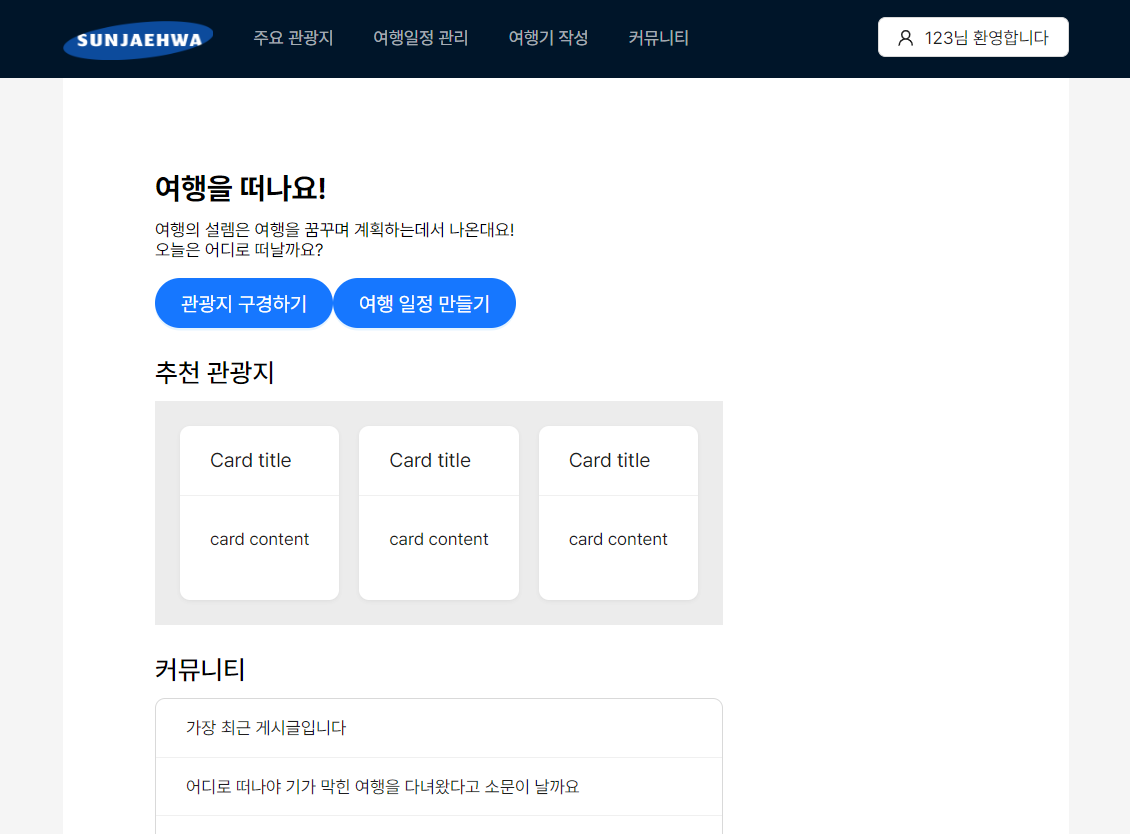Image resolution: width=1130 pixels, height=834 pixels.
Task: Click the 관광지 구경하기 button
Action: [244, 303]
